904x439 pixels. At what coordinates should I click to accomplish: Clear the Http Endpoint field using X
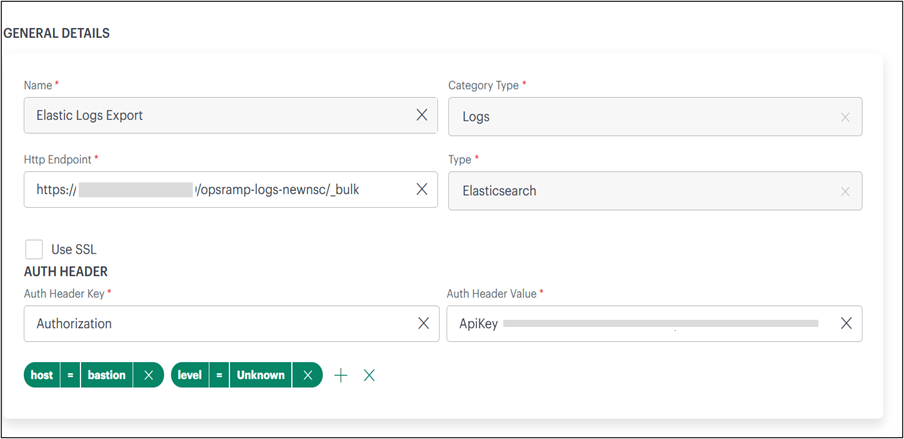(421, 189)
